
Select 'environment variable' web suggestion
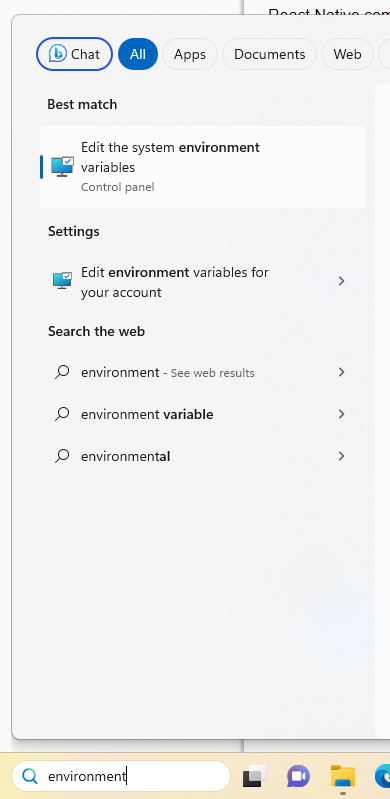202,414
